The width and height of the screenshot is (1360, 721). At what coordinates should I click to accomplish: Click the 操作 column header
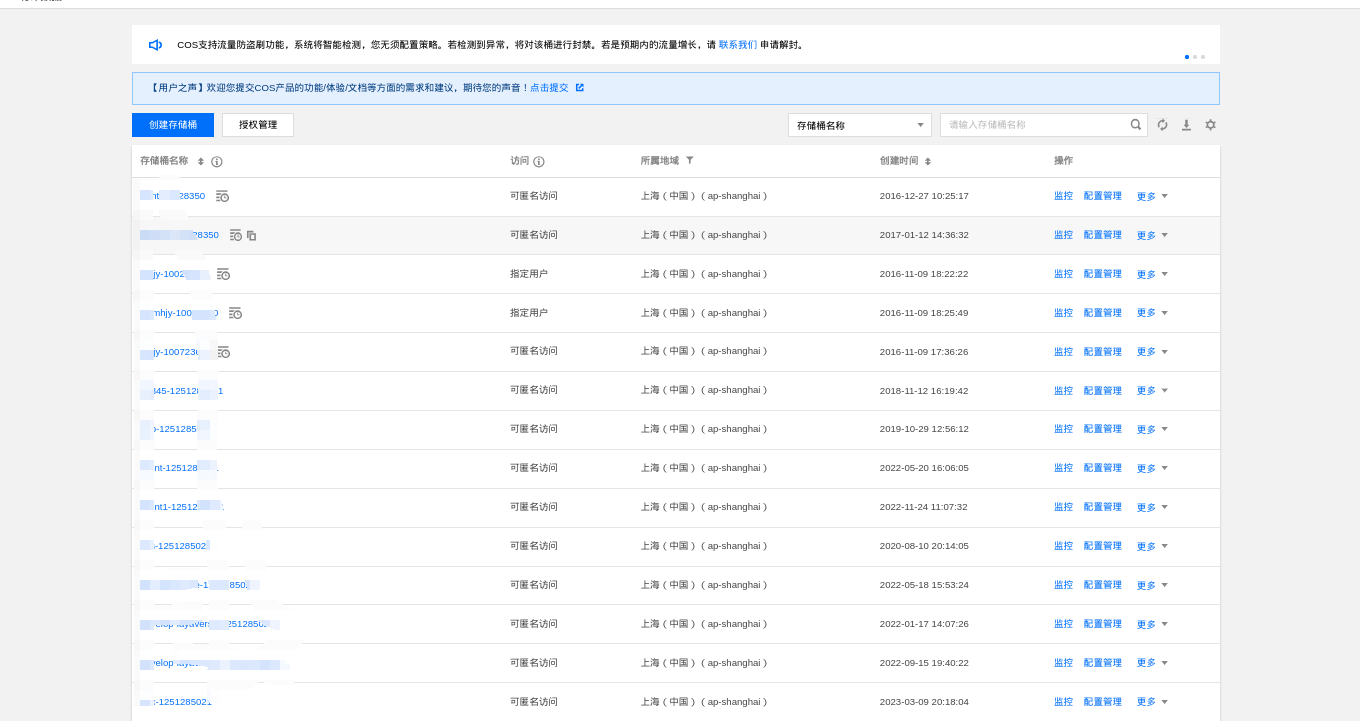click(x=1063, y=161)
